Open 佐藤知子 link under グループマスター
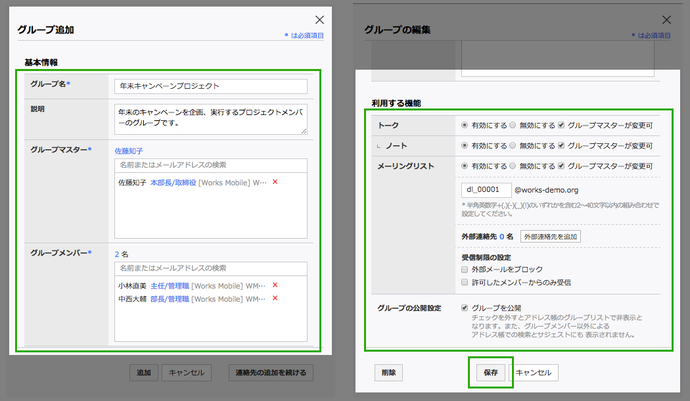The height and width of the screenshot is (401, 690). [129, 151]
